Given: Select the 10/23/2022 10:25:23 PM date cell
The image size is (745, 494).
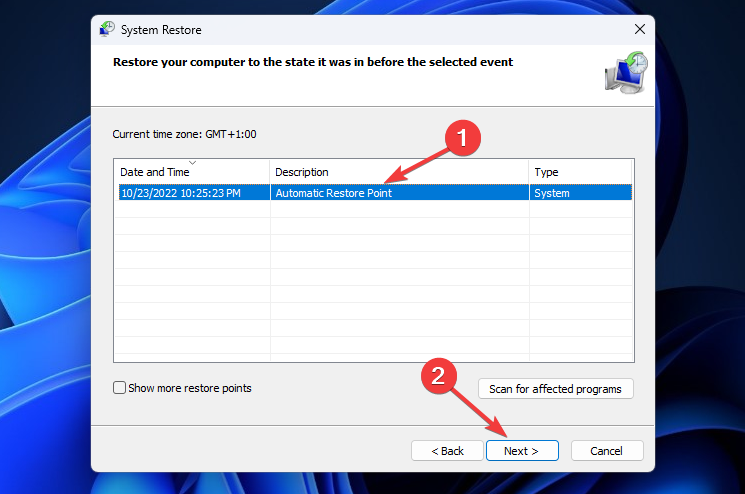Looking at the screenshot, I should (x=194, y=193).
